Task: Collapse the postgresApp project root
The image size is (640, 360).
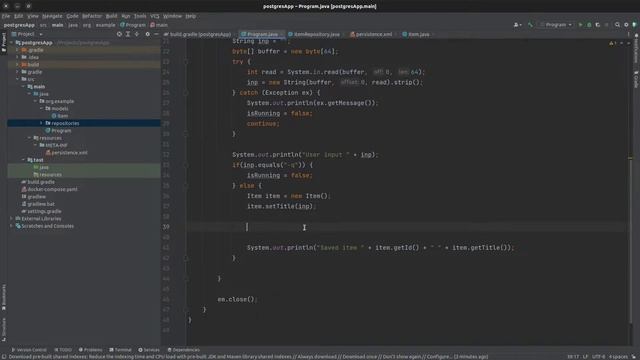Action: 11,43
